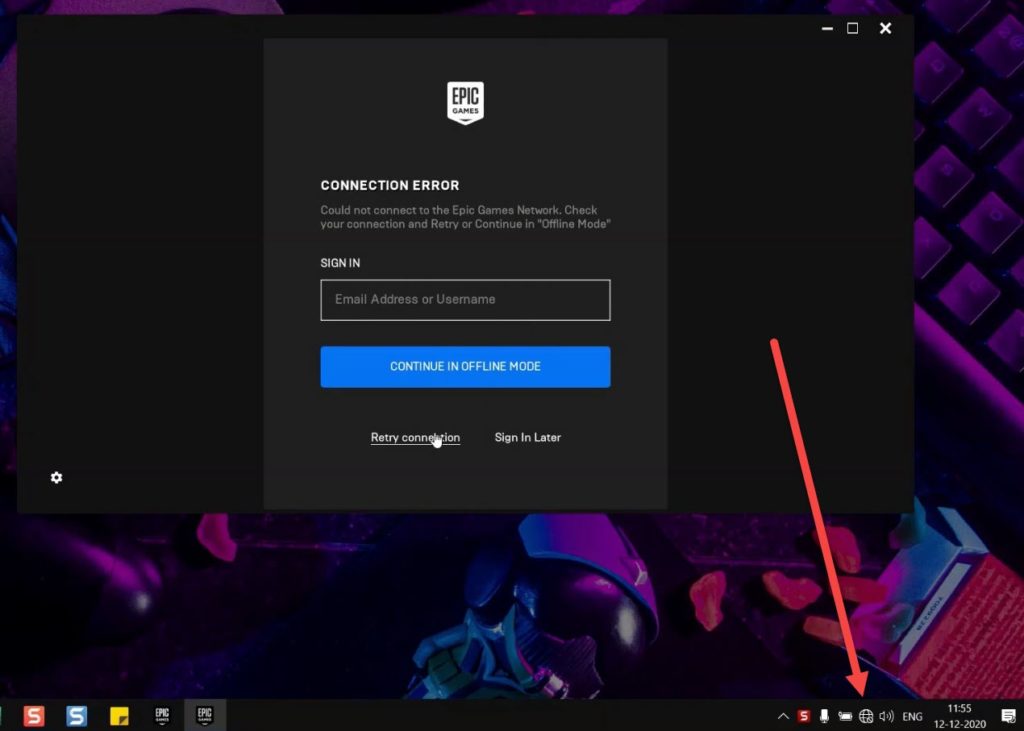This screenshot has width=1024, height=731.
Task: Open the first Epic Games taskbar icon
Action: (162, 716)
